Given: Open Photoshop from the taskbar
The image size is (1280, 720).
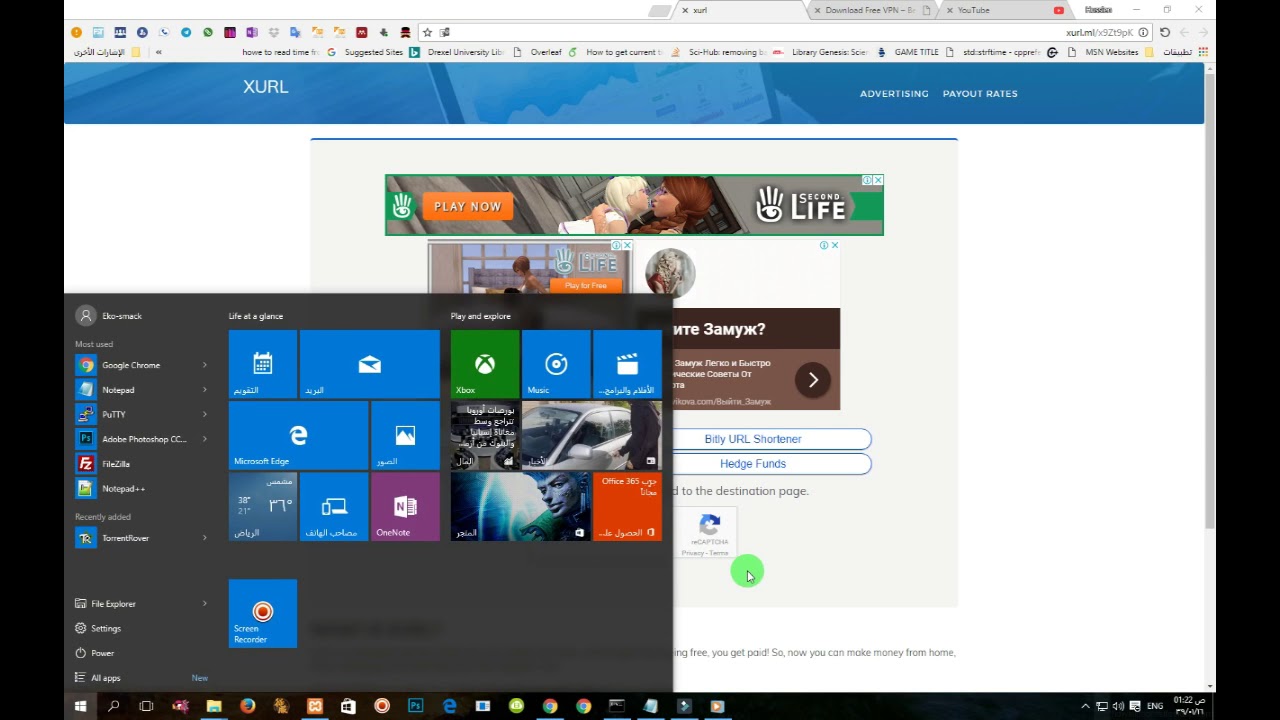Looking at the screenshot, I should (x=415, y=706).
